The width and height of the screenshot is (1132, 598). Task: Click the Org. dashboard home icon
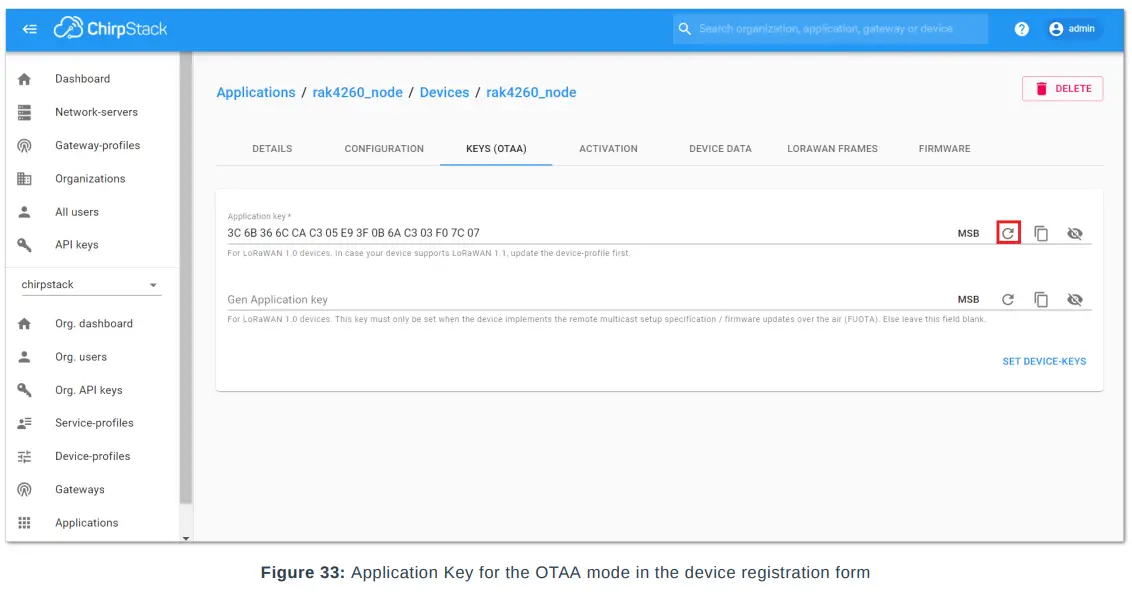click(25, 324)
